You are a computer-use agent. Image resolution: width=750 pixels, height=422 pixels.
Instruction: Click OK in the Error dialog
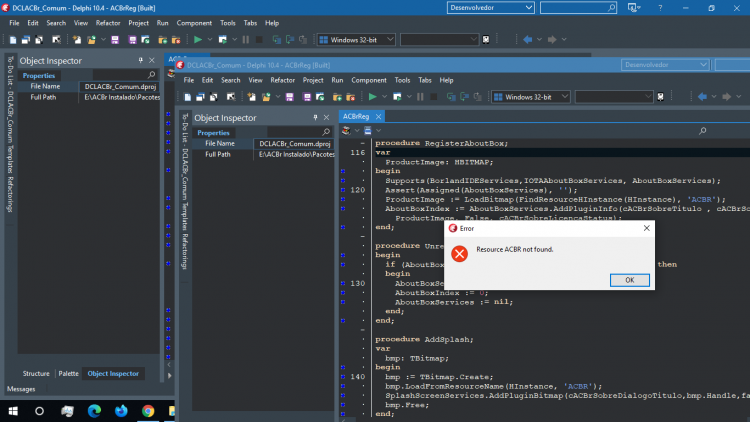629,280
